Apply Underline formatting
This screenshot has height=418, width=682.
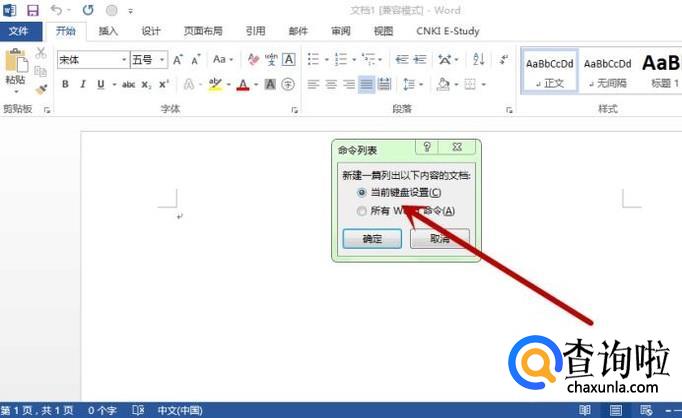pos(101,84)
